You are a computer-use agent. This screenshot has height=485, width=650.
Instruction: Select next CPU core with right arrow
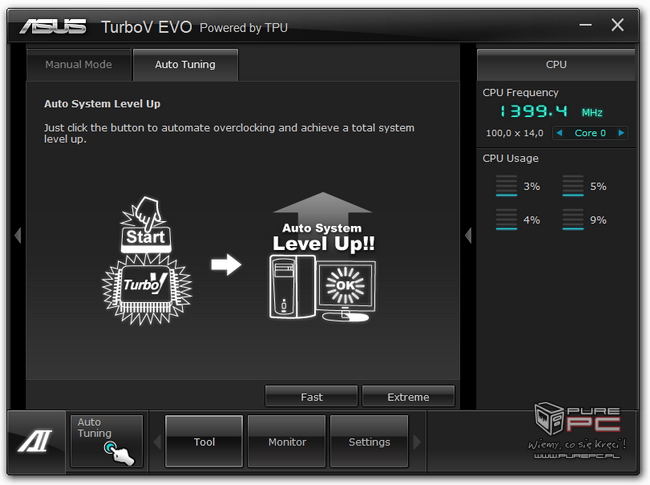pyautogui.click(x=621, y=133)
